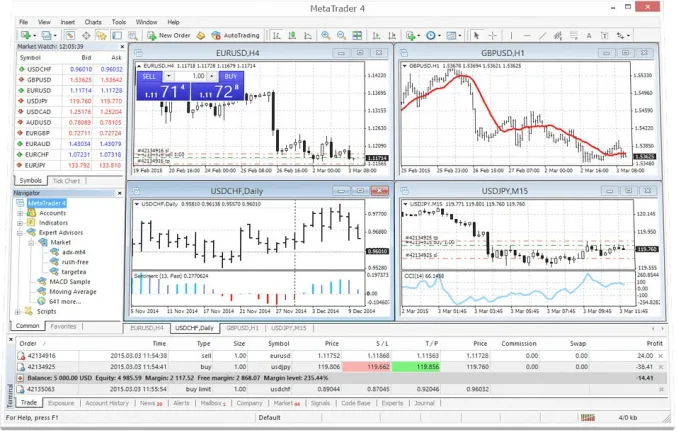Select the order 42135063 buy limit row
Image resolution: width=677 pixels, height=435 pixels.
339,389
